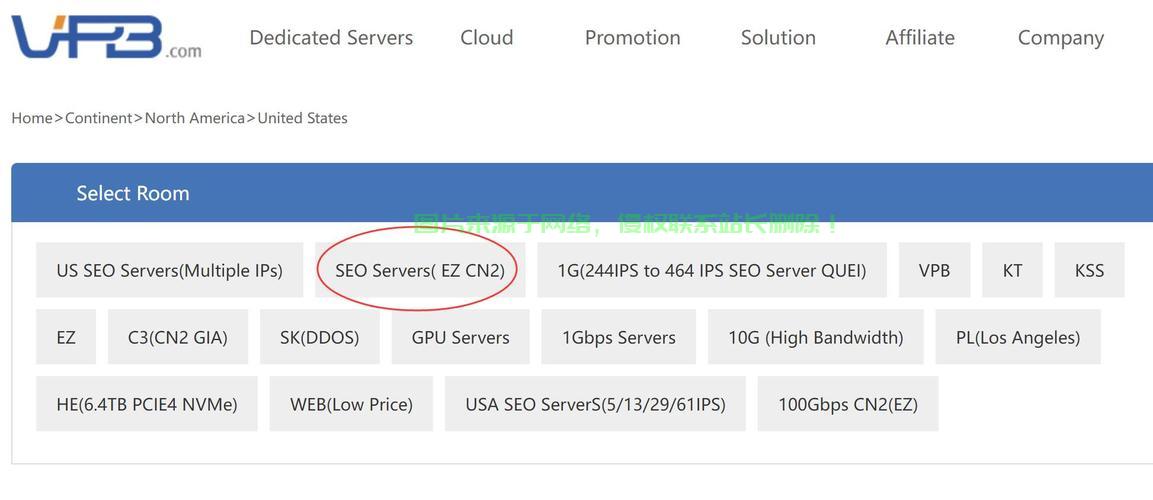Open the Solution menu item

778,38
